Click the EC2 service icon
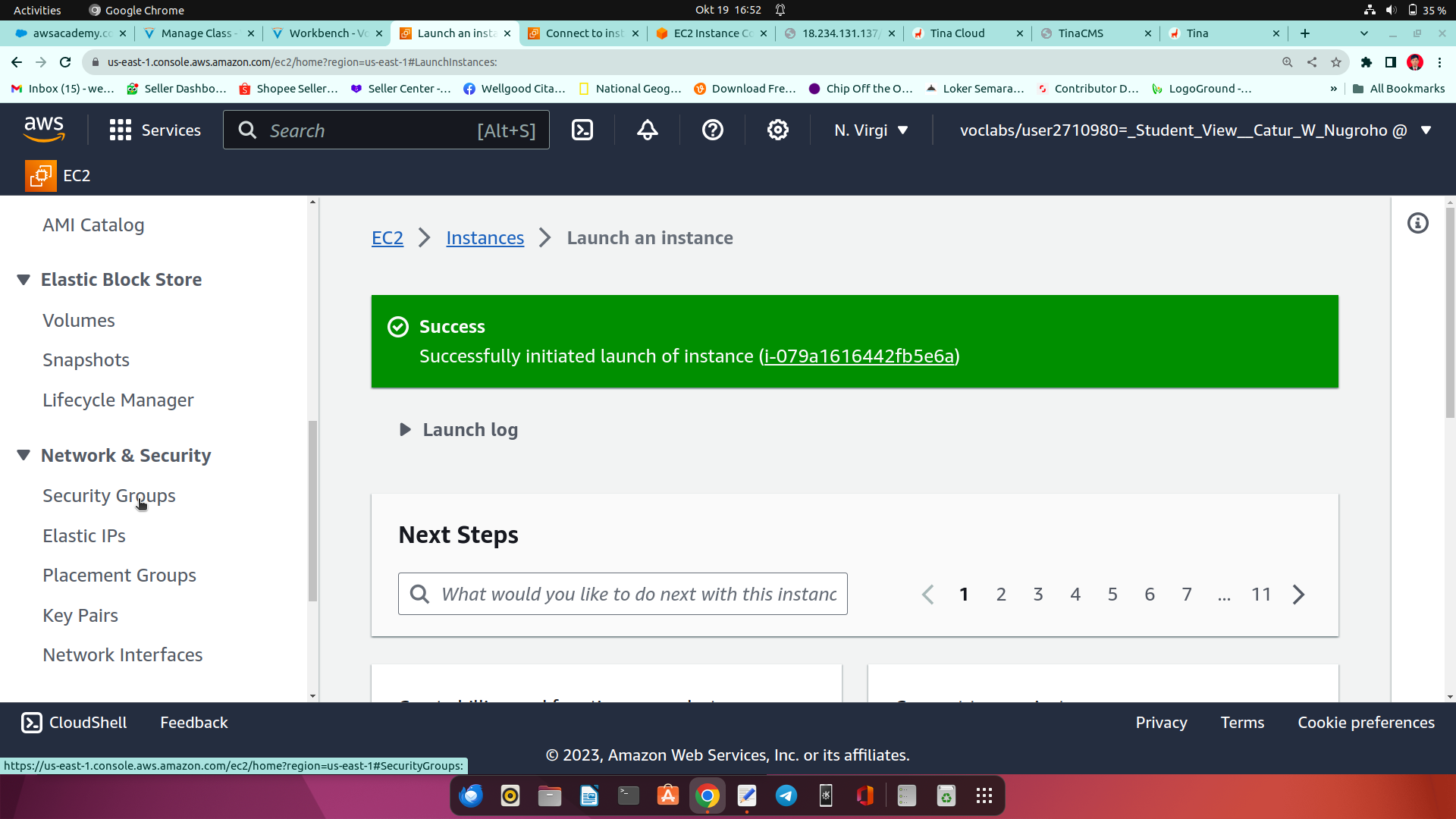Viewport: 1456px width, 819px height. click(41, 175)
